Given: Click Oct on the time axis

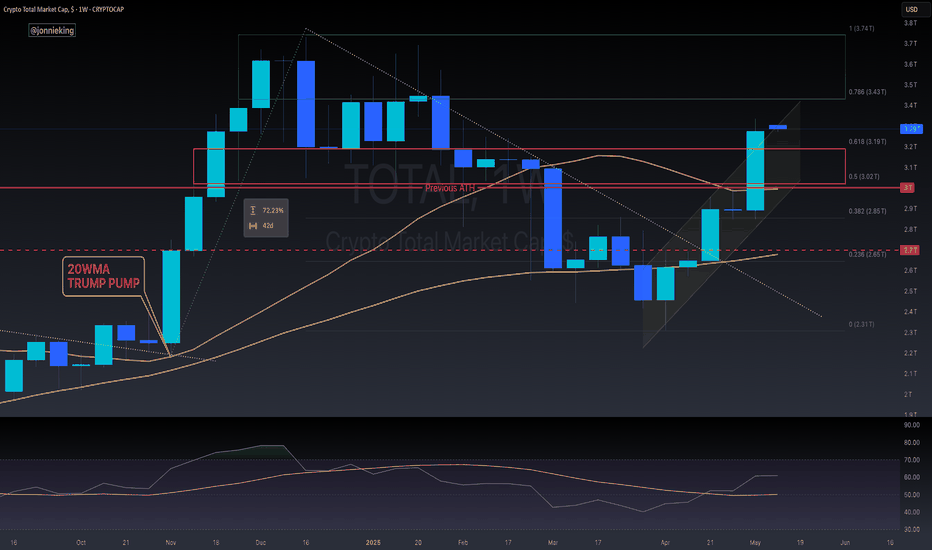Looking at the screenshot, I should pos(81,543).
